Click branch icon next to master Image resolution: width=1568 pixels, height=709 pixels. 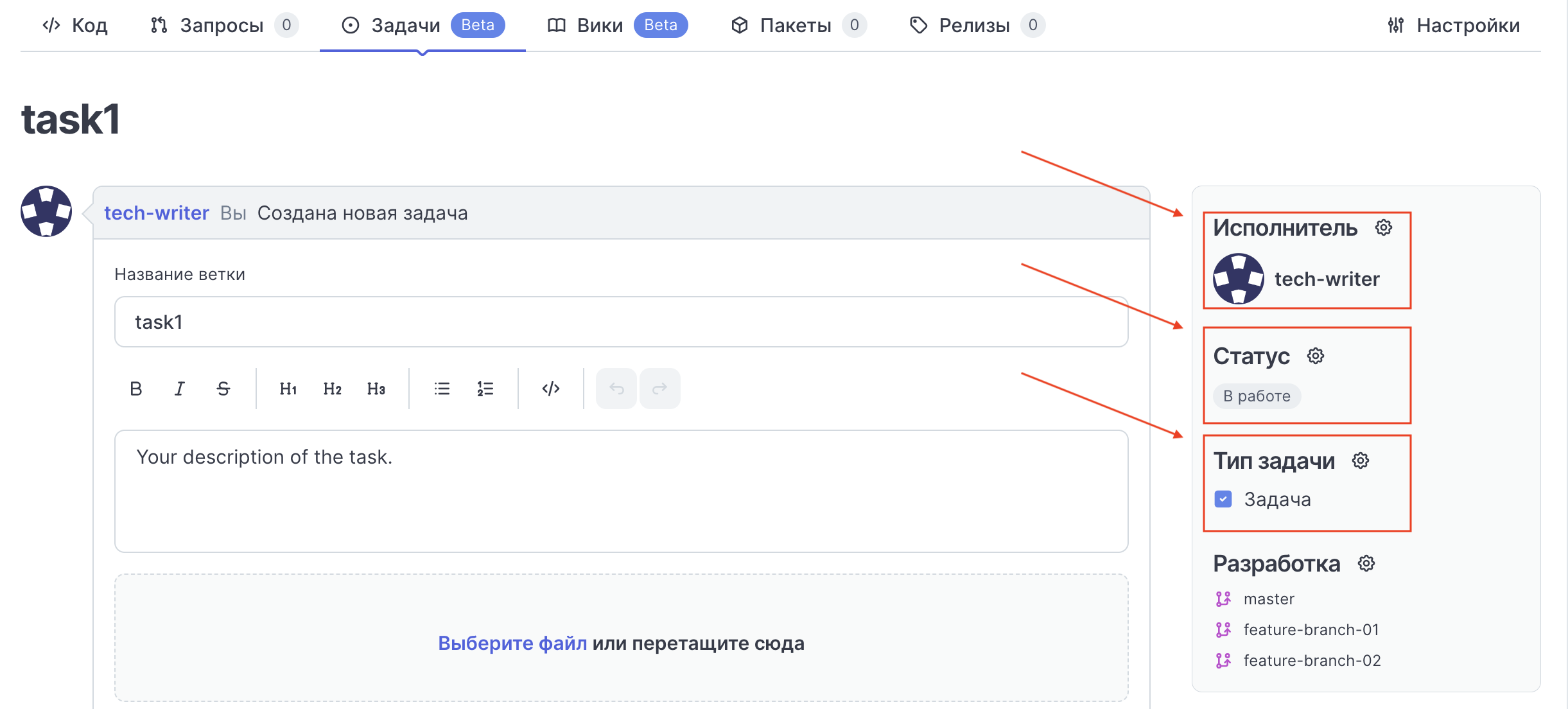pos(1223,599)
